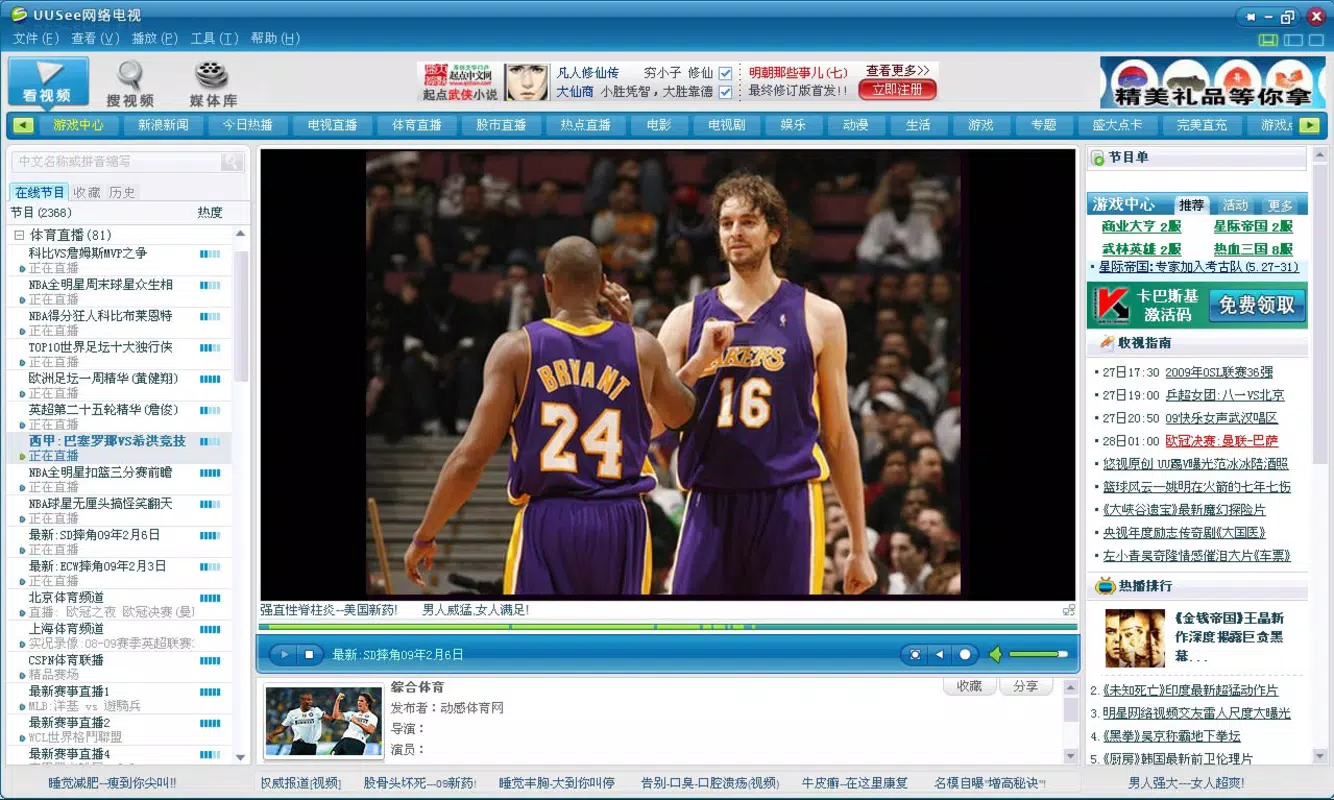Toggle the checkbox next to 大胜靠德

click(x=725, y=92)
